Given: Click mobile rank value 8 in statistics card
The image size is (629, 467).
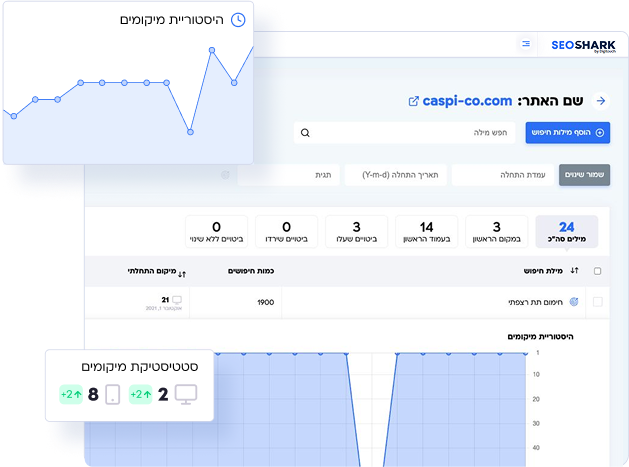Looking at the screenshot, I should click(x=93, y=395).
